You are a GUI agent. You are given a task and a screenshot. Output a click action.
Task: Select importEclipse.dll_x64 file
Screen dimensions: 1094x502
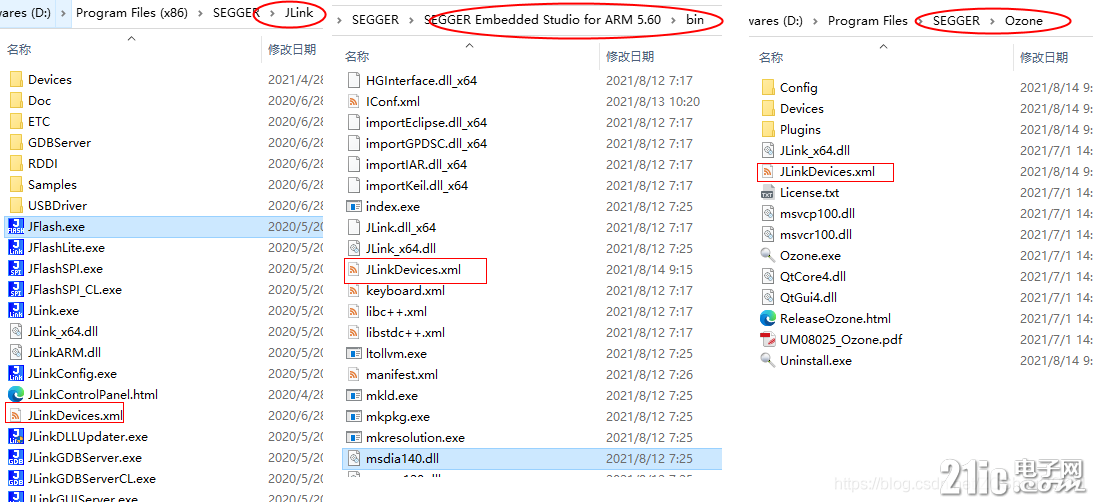tap(426, 123)
